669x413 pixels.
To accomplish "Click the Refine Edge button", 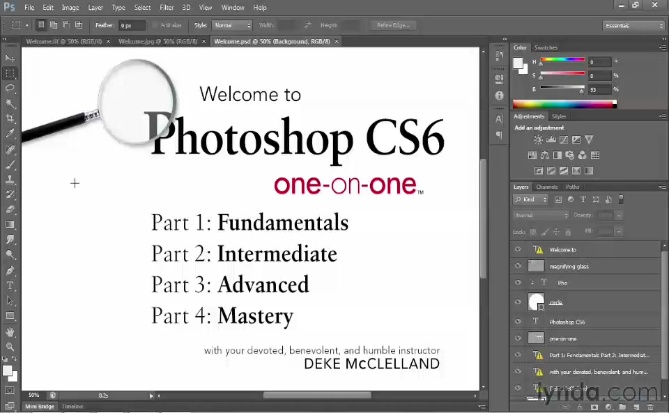I will tap(393, 25).
